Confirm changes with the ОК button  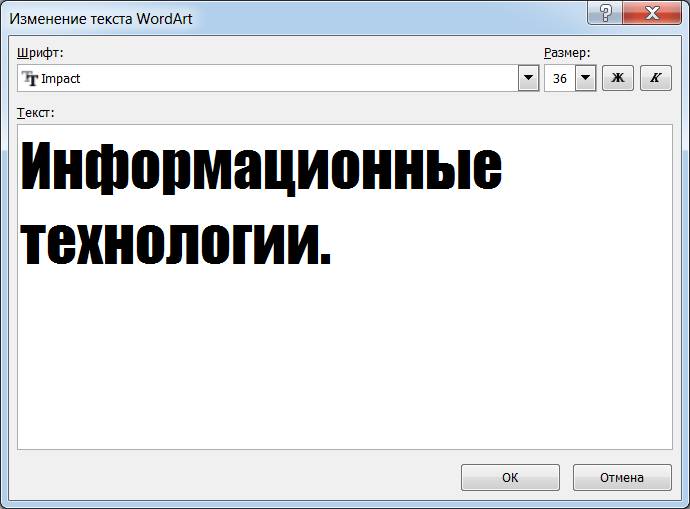coord(510,477)
